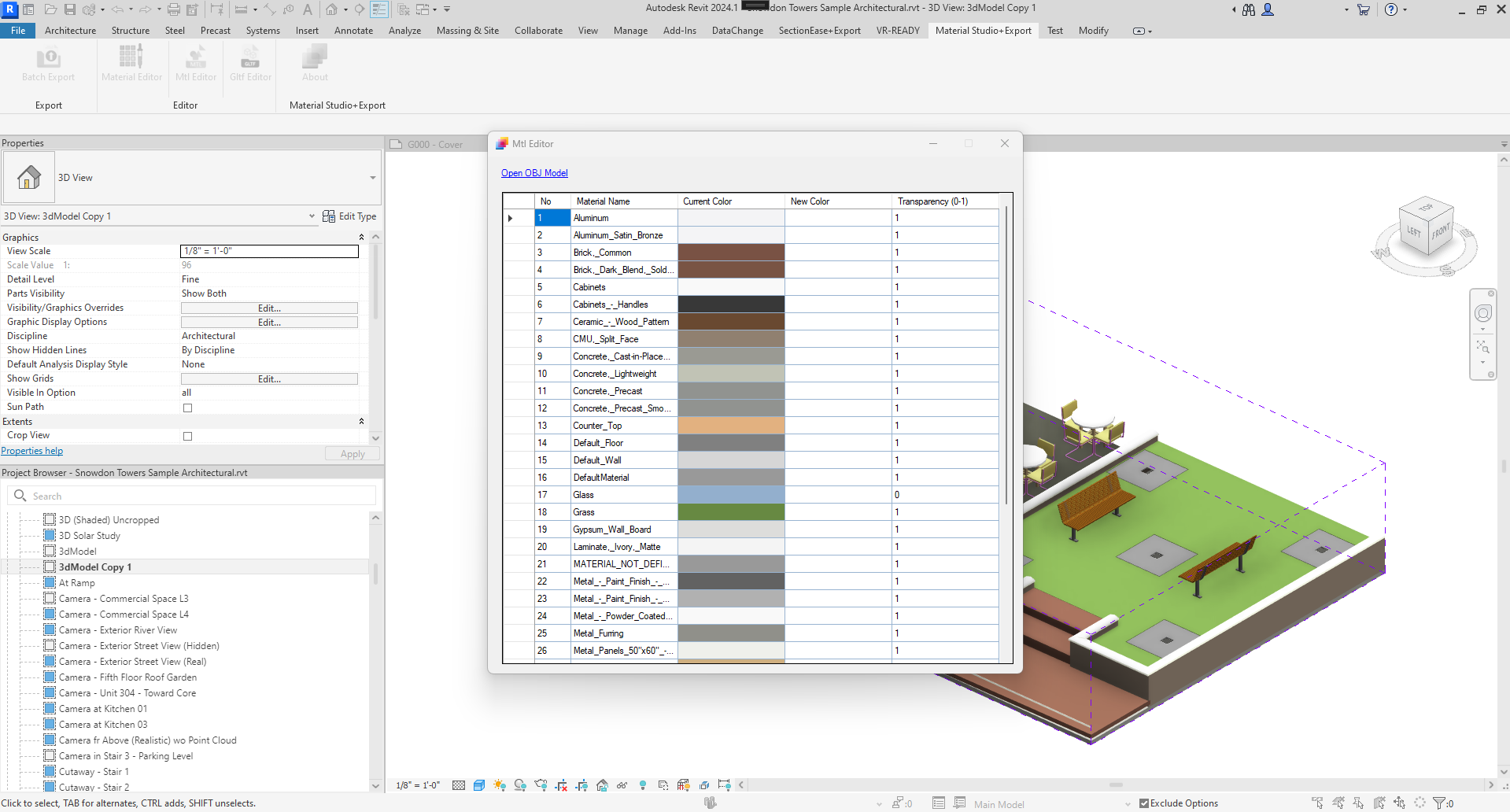Click Edit Type in Properties panel
This screenshot has width=1510, height=812.
point(349,216)
